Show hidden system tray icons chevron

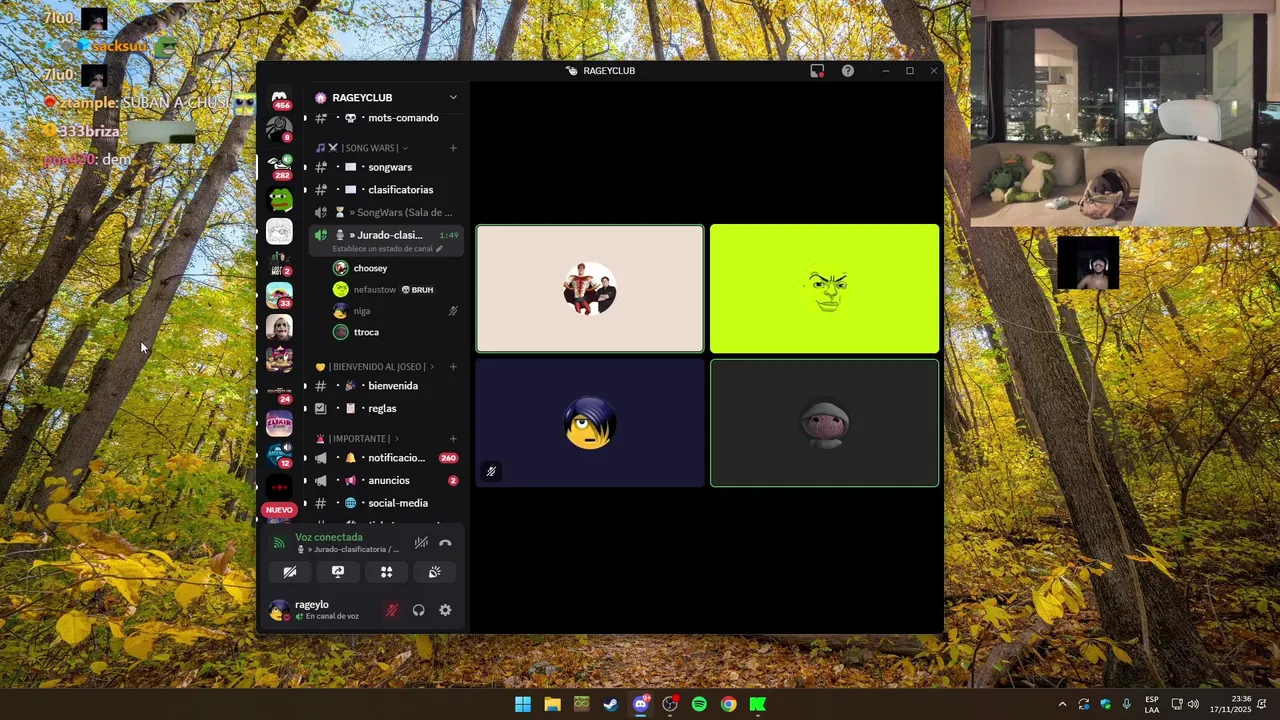click(1062, 704)
